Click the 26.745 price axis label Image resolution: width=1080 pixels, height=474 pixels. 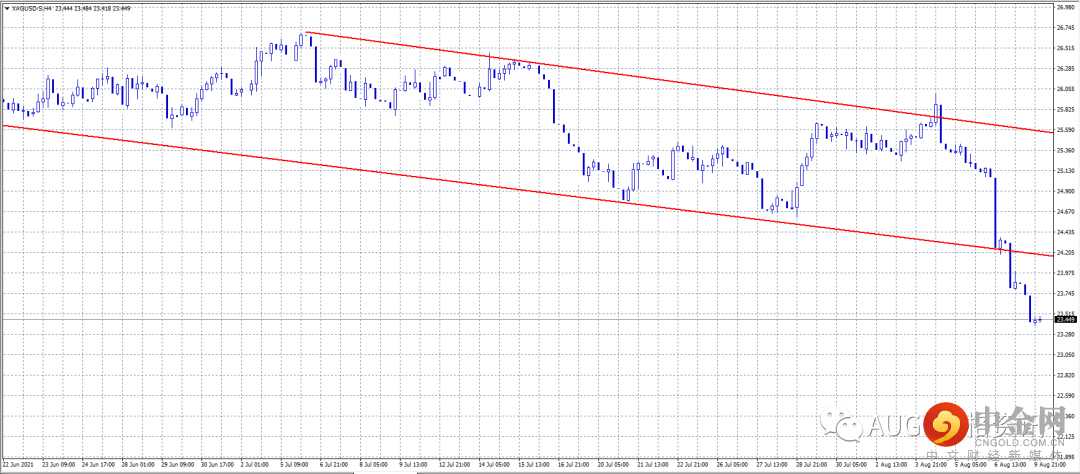point(1065,28)
